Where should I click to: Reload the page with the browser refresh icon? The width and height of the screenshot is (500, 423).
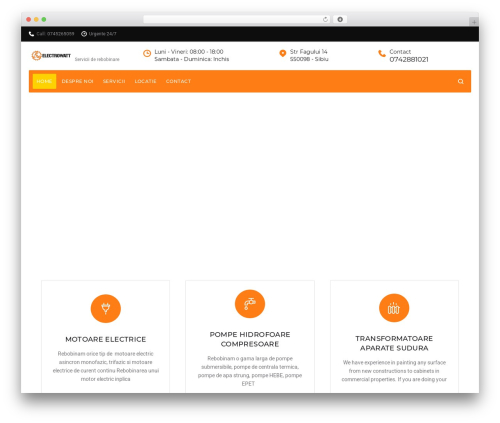tap(325, 19)
